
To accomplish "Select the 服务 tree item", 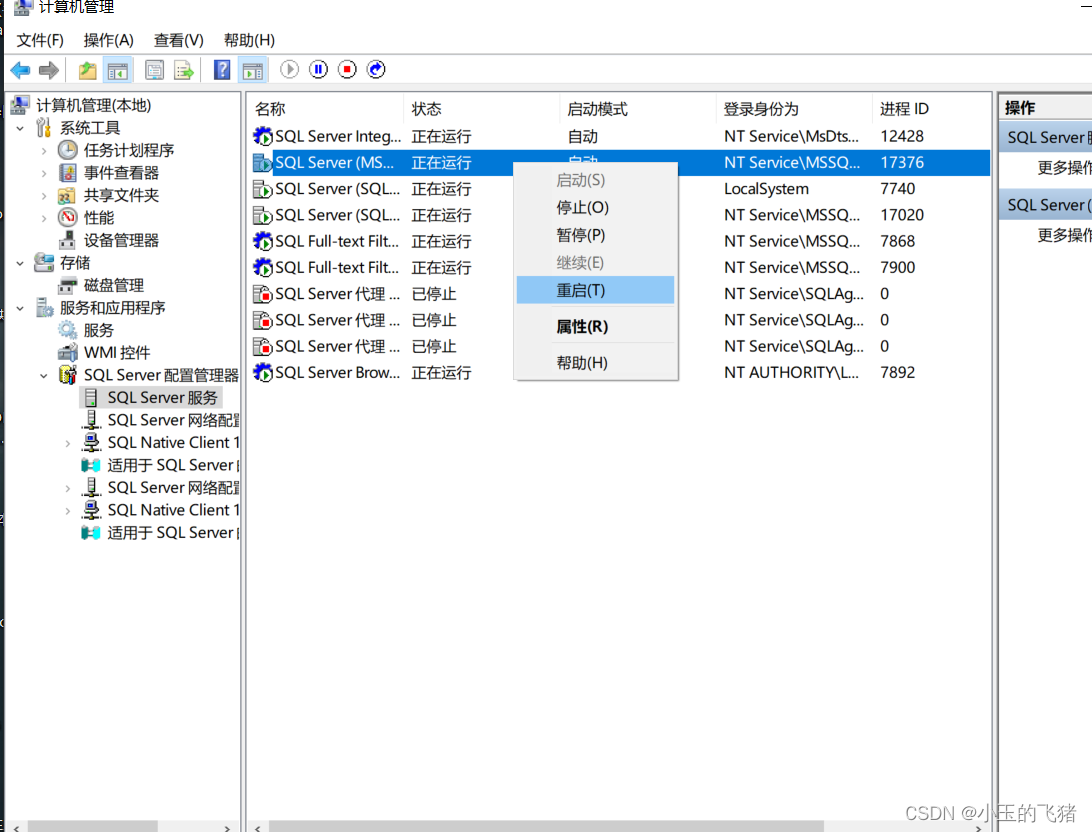I will click(x=97, y=329).
